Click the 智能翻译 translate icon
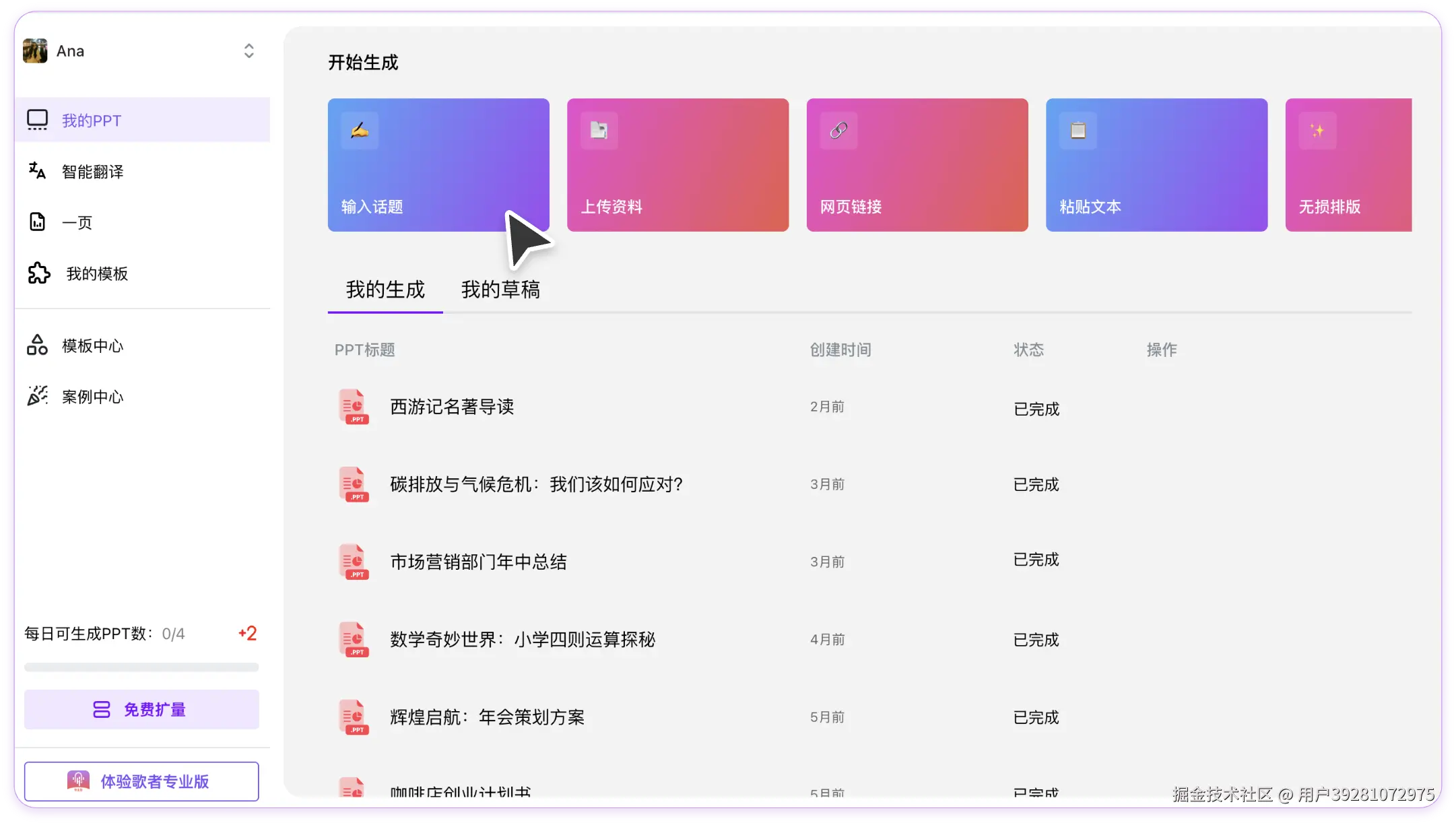The image size is (1456, 825). 37,171
